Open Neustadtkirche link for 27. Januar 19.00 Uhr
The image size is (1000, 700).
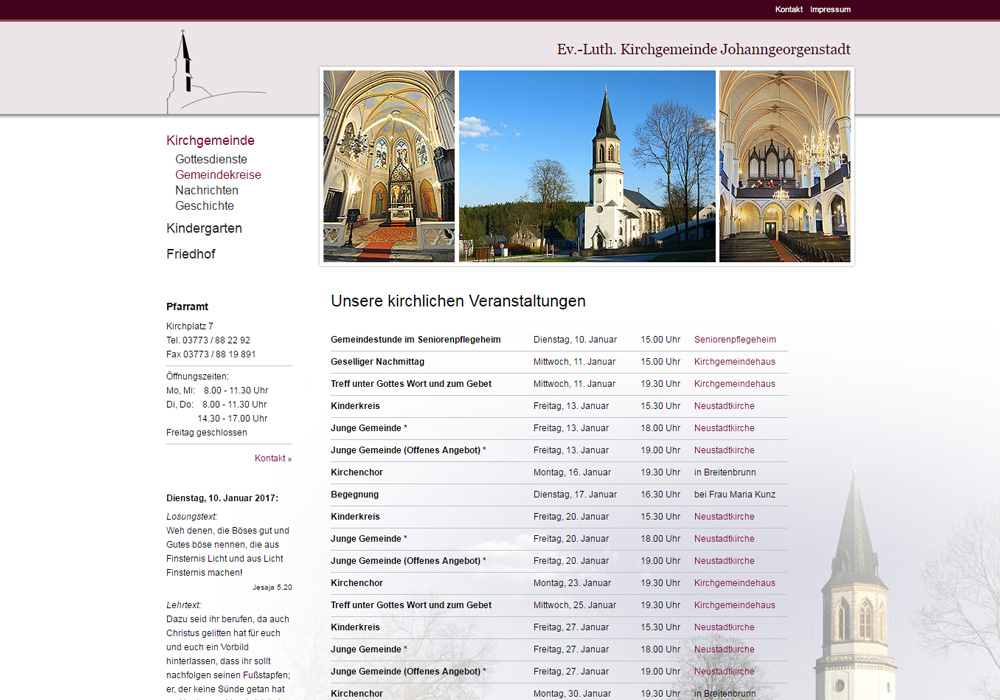(724, 671)
